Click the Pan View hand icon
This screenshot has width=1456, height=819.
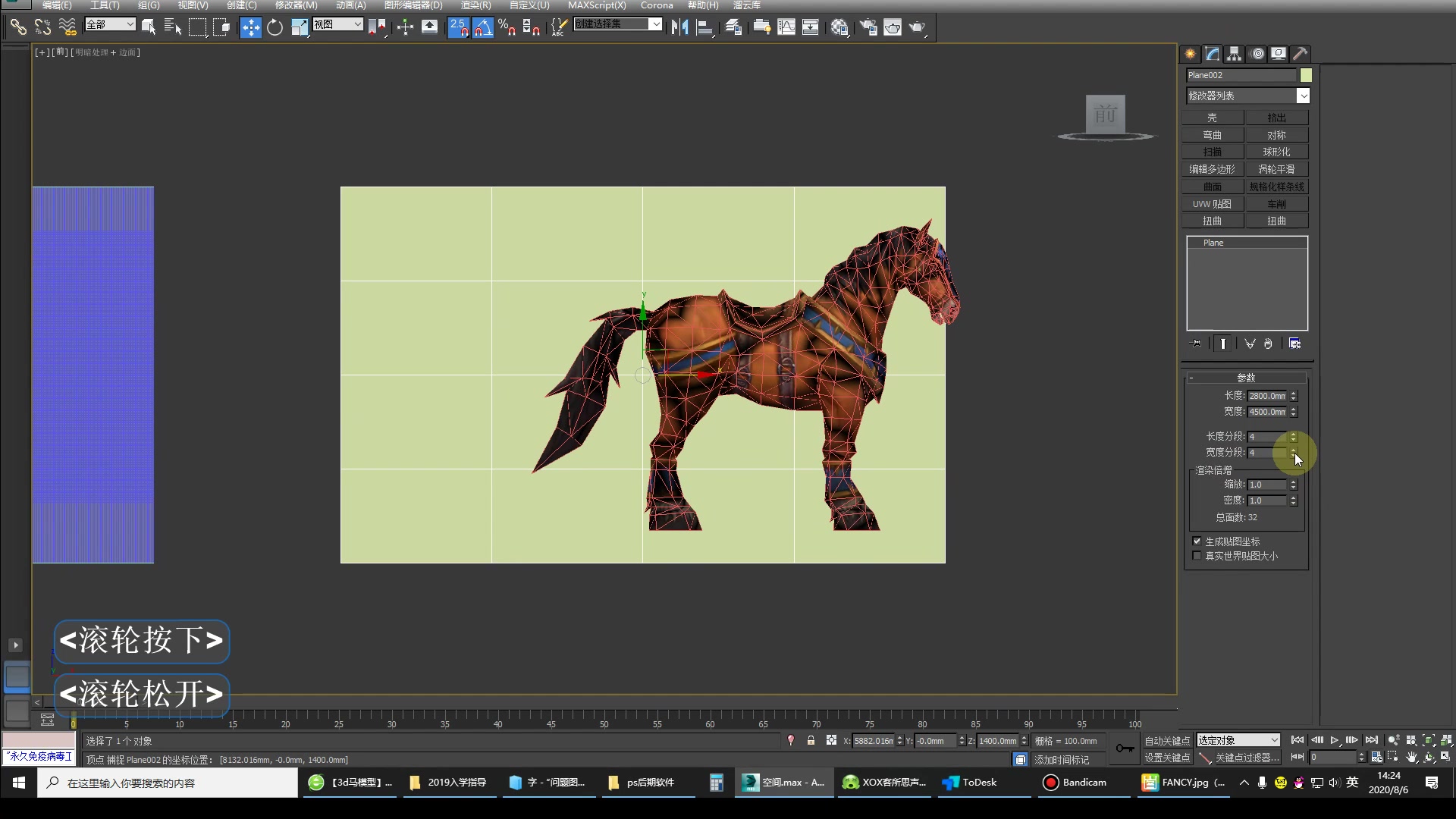coord(1411,757)
